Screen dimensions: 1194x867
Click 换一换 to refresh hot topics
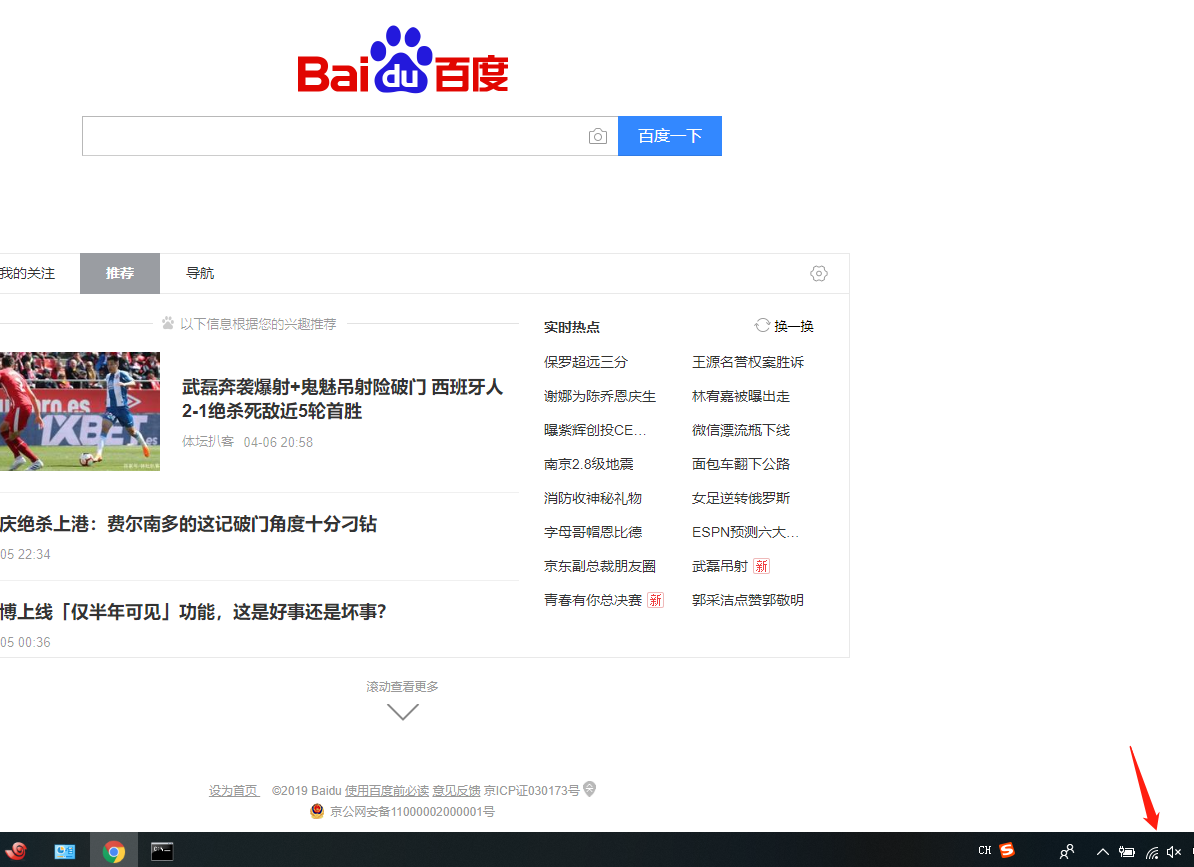(794, 327)
